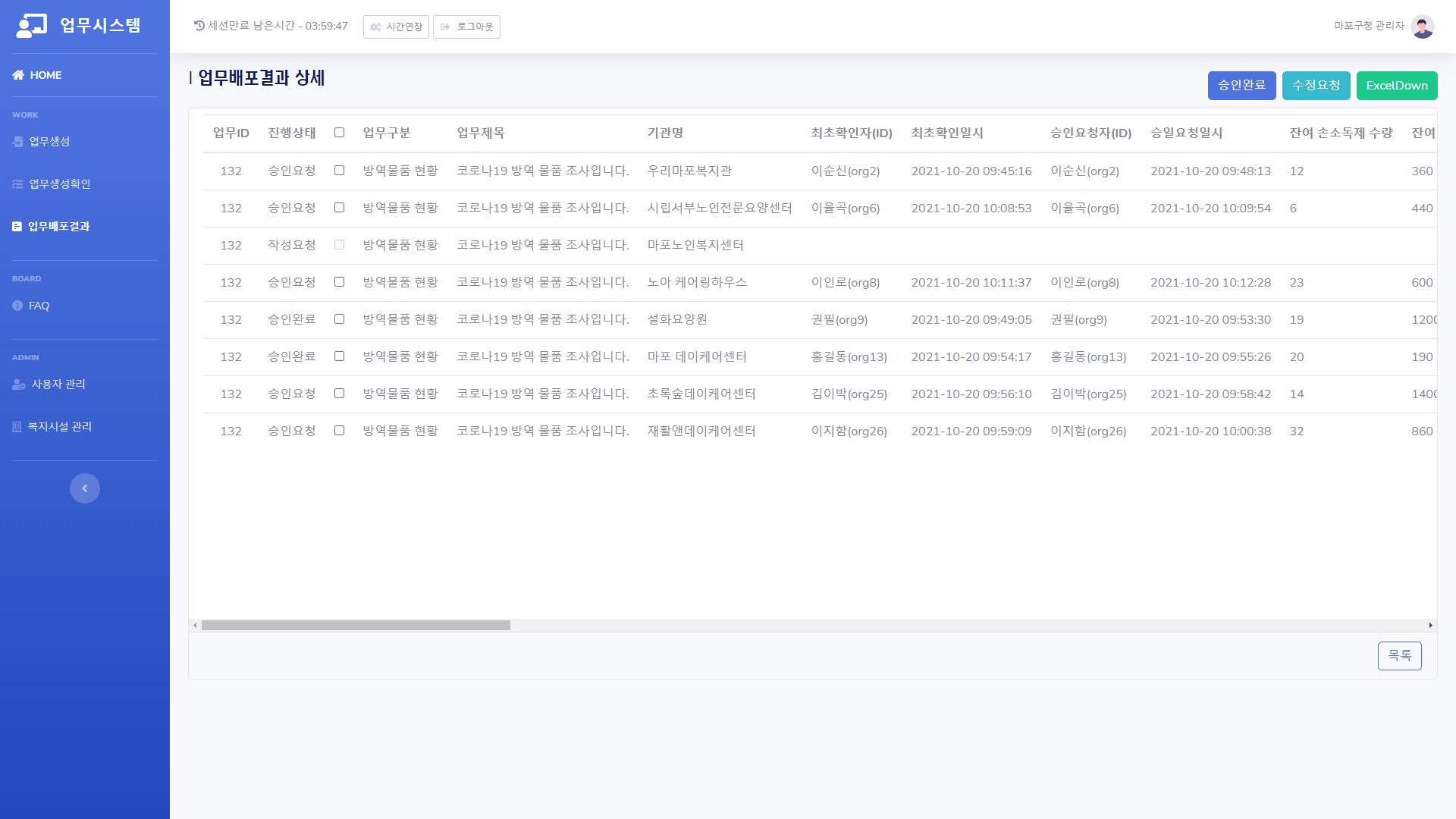Click the 업무배포결과 sidebar icon

(17, 227)
